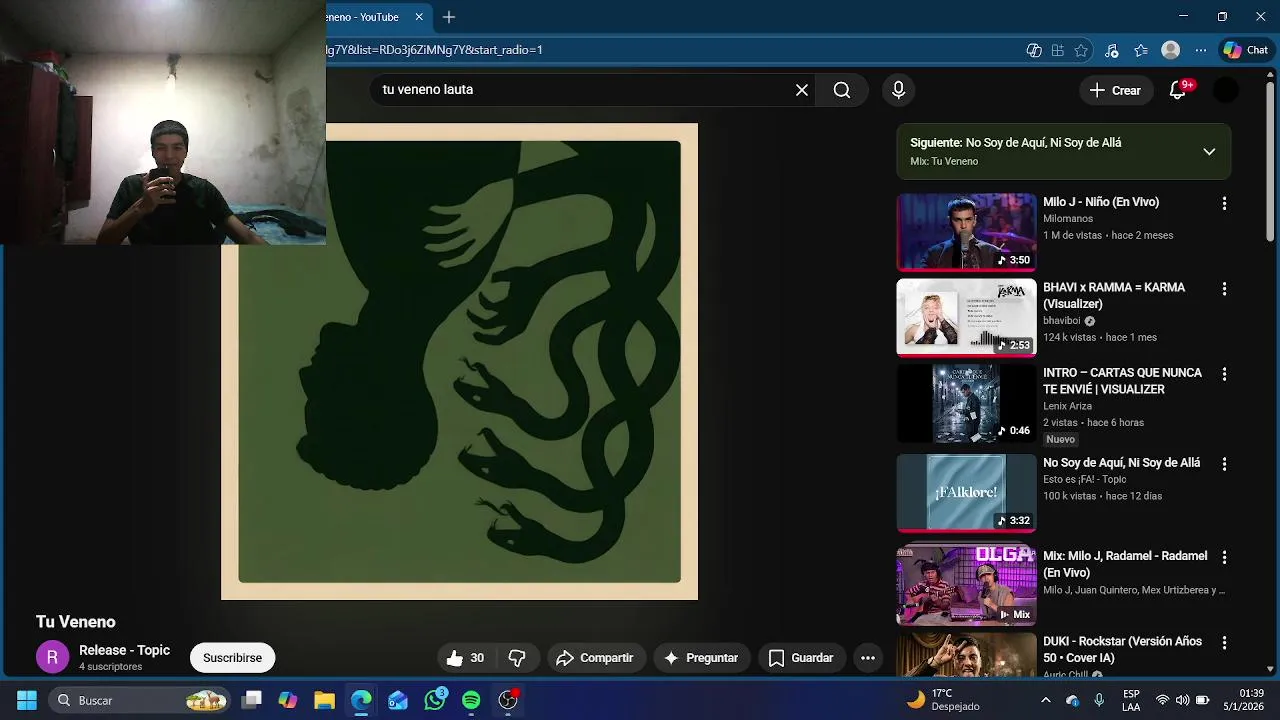1280x720 pixels.
Task: Open WhatsApp from the taskbar
Action: [x=435, y=700]
